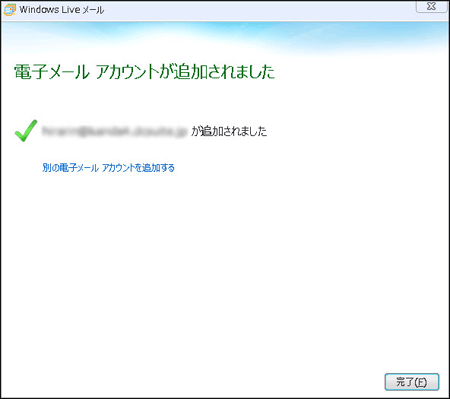Click アカウントが追加されました in green heading
This screenshot has width=450, height=399.
tap(185, 72)
